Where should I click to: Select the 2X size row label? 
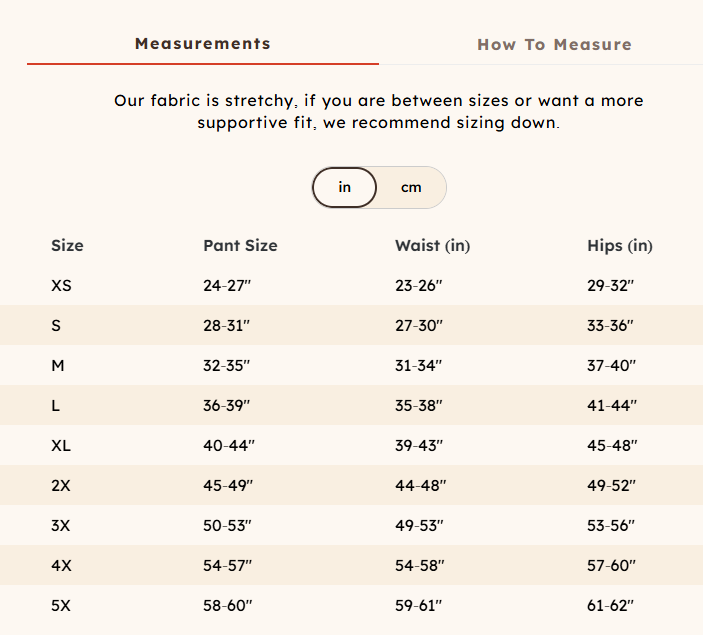click(x=61, y=486)
